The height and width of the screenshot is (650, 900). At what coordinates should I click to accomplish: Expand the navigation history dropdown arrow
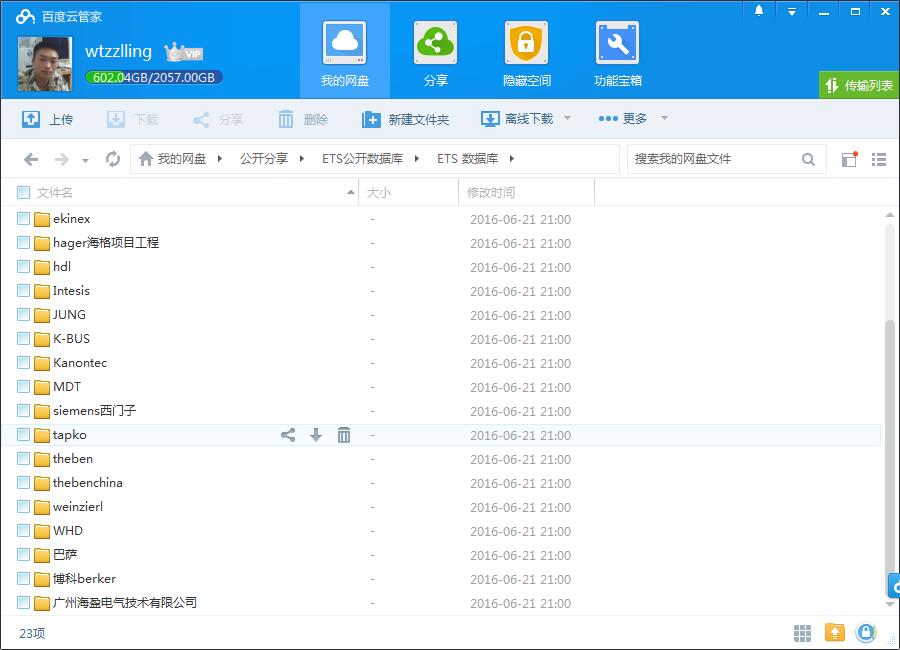click(85, 160)
